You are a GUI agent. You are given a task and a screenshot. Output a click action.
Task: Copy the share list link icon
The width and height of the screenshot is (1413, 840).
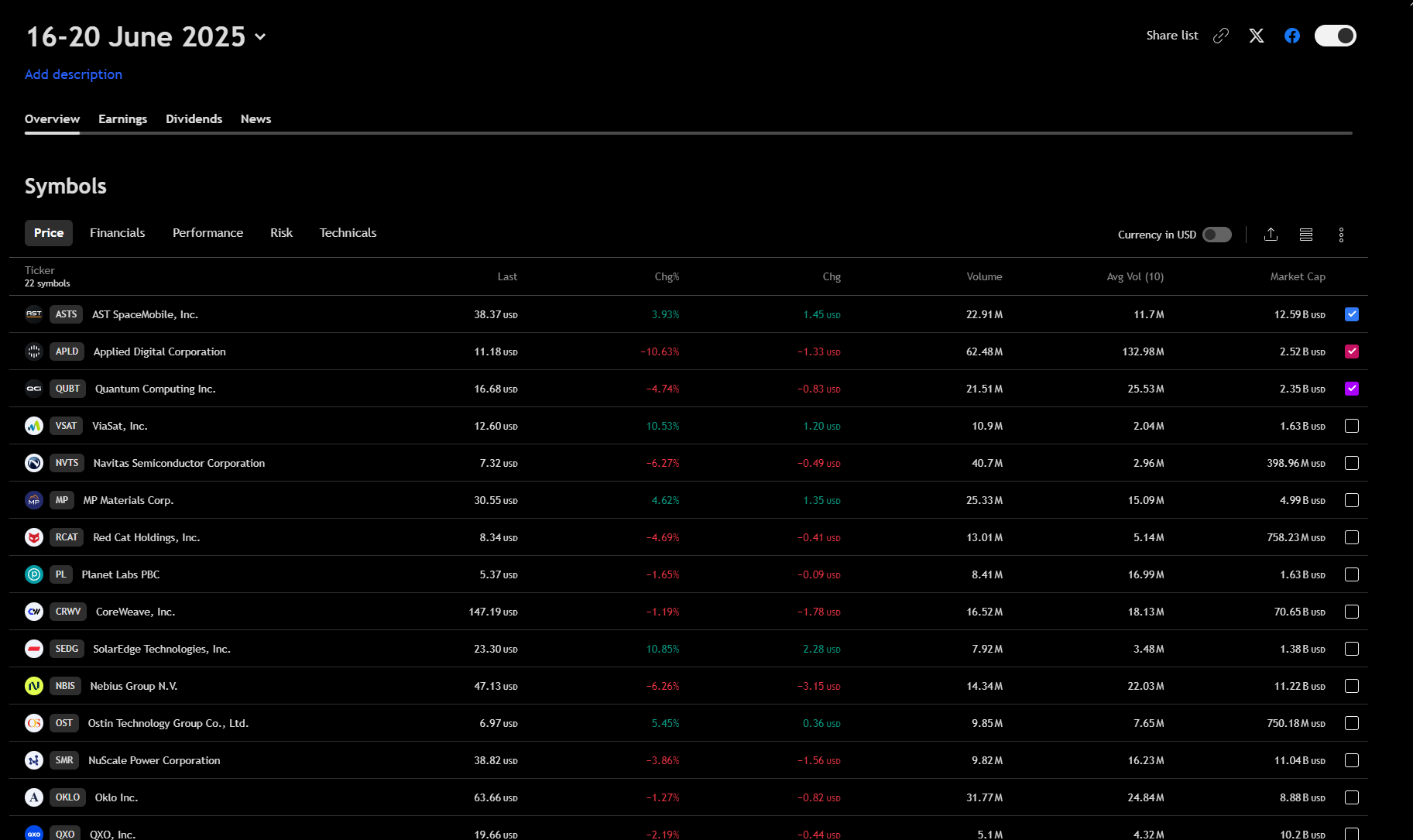pos(1221,36)
